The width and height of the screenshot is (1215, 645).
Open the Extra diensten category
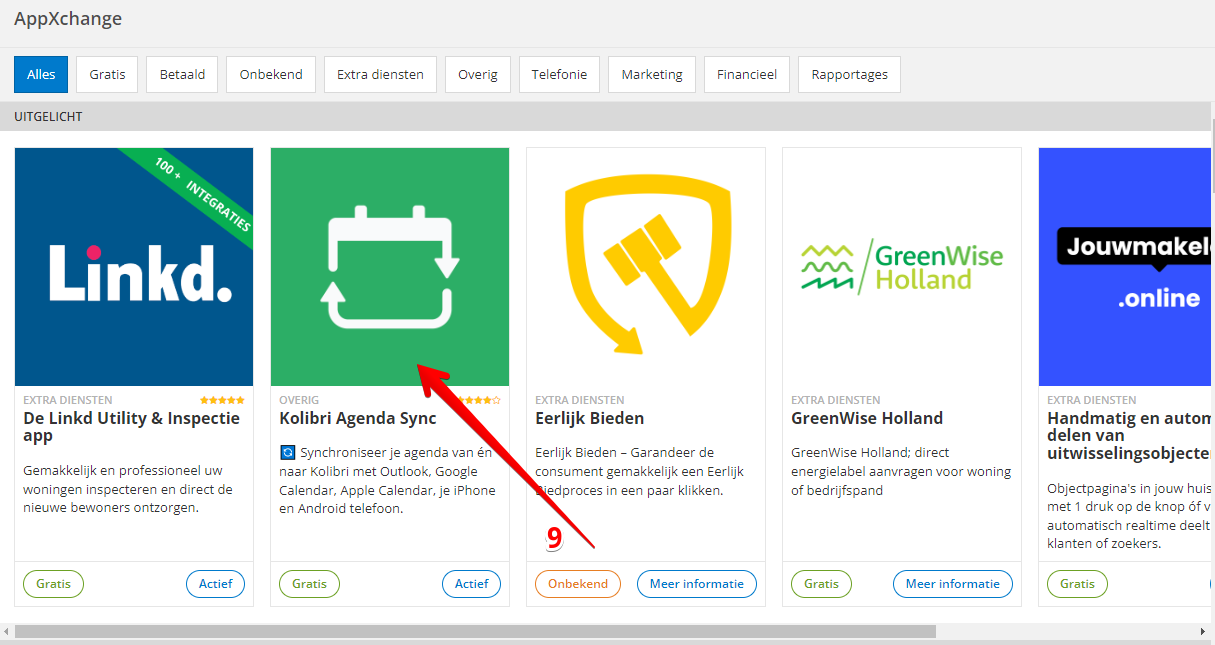pyautogui.click(x=380, y=74)
